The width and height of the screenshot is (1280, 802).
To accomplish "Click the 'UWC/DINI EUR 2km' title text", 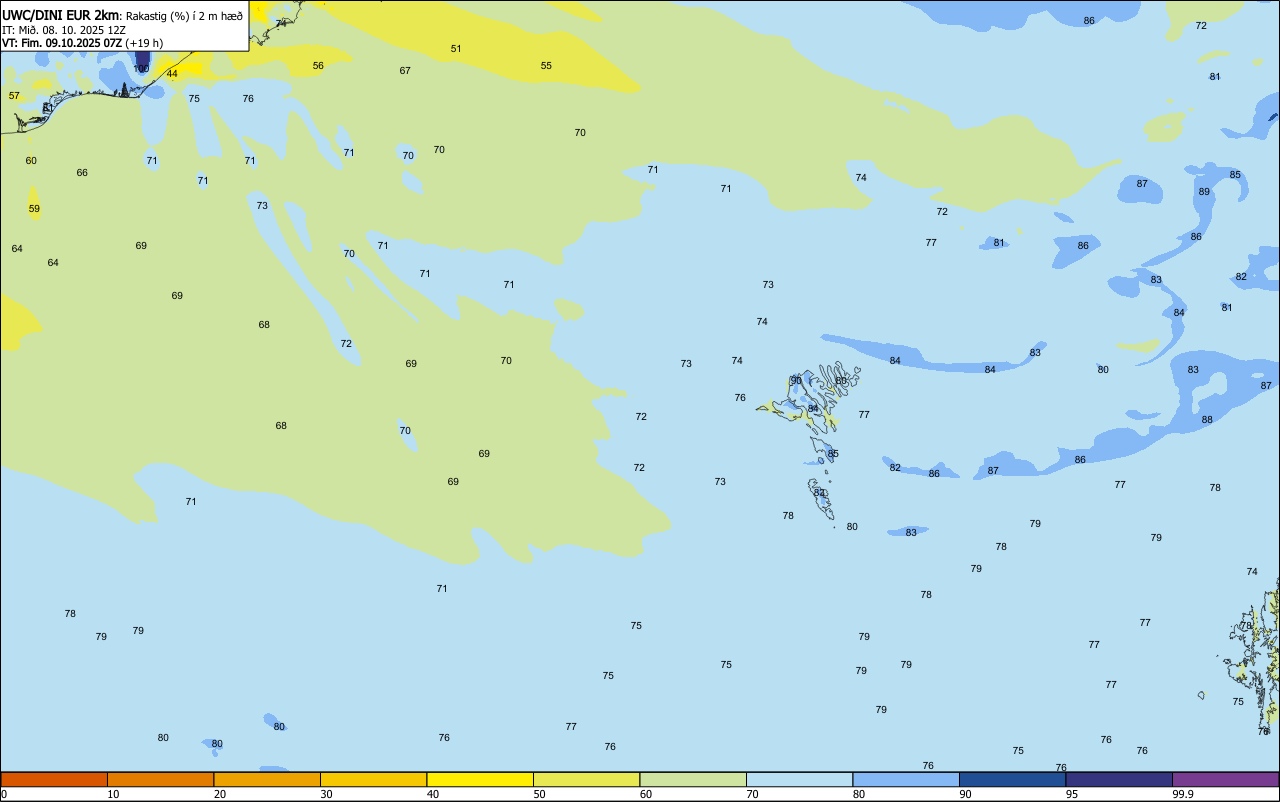I will pos(61,15).
